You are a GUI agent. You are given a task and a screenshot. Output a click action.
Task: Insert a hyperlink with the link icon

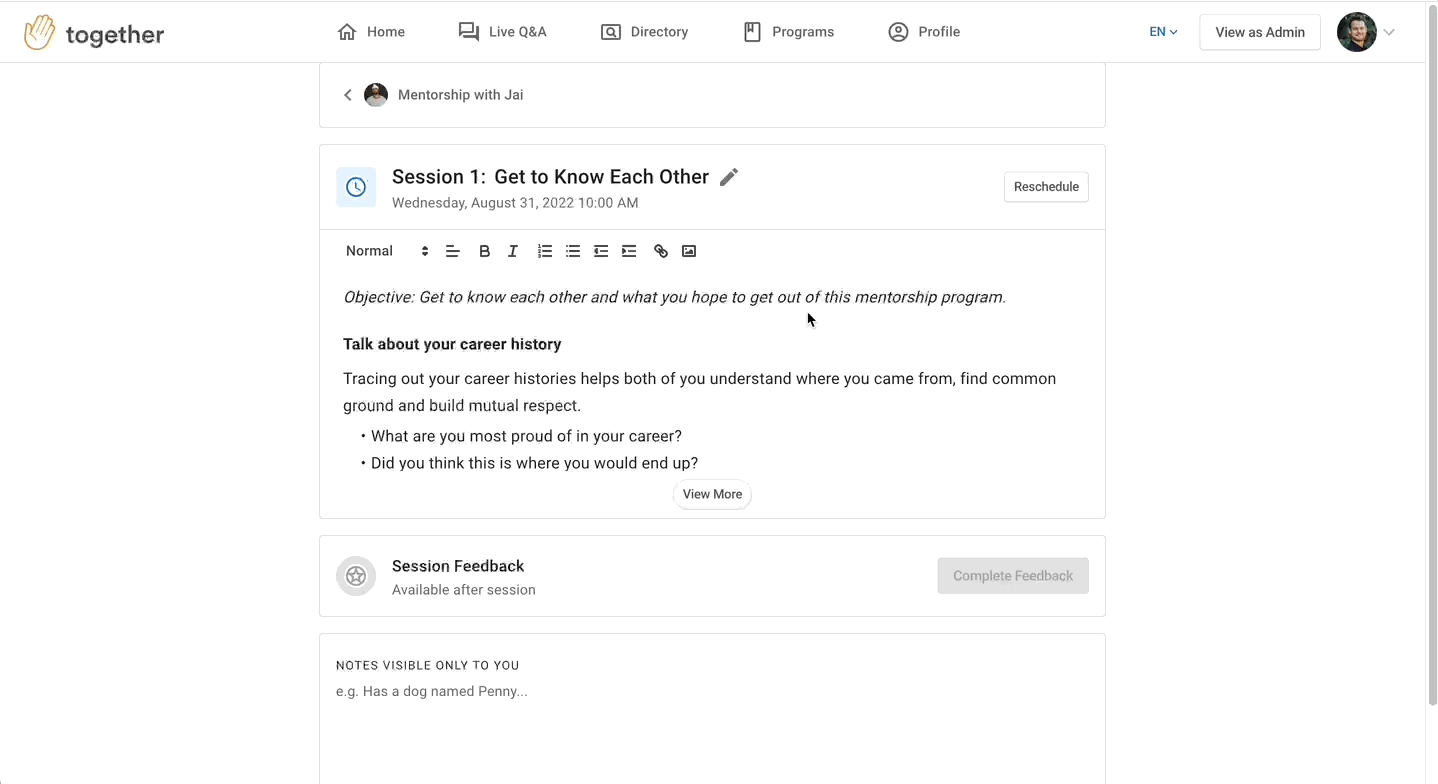[x=661, y=251]
